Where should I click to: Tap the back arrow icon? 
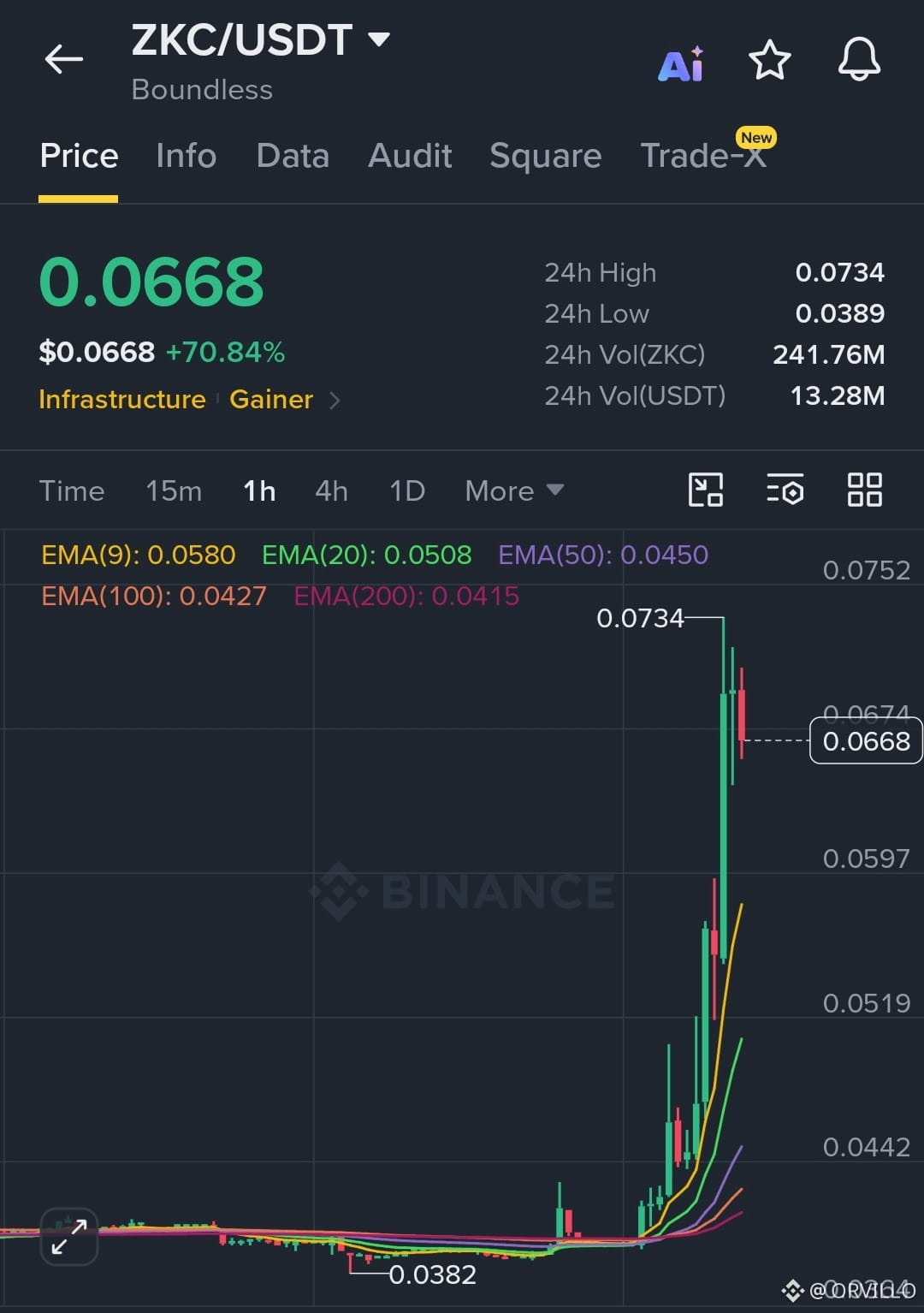(x=64, y=59)
